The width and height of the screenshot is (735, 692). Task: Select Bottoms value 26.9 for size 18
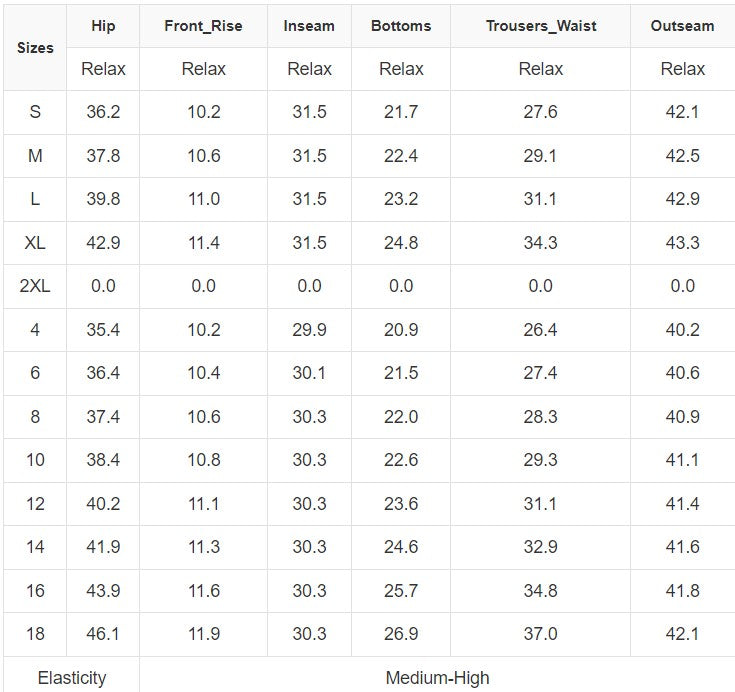(401, 634)
